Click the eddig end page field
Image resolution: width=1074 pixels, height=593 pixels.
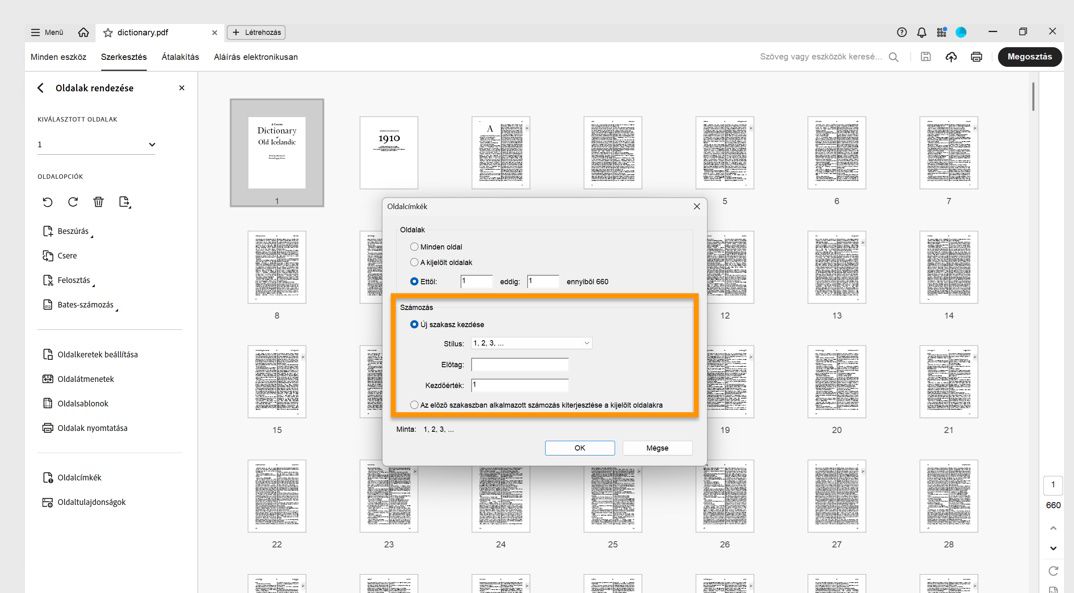543,281
